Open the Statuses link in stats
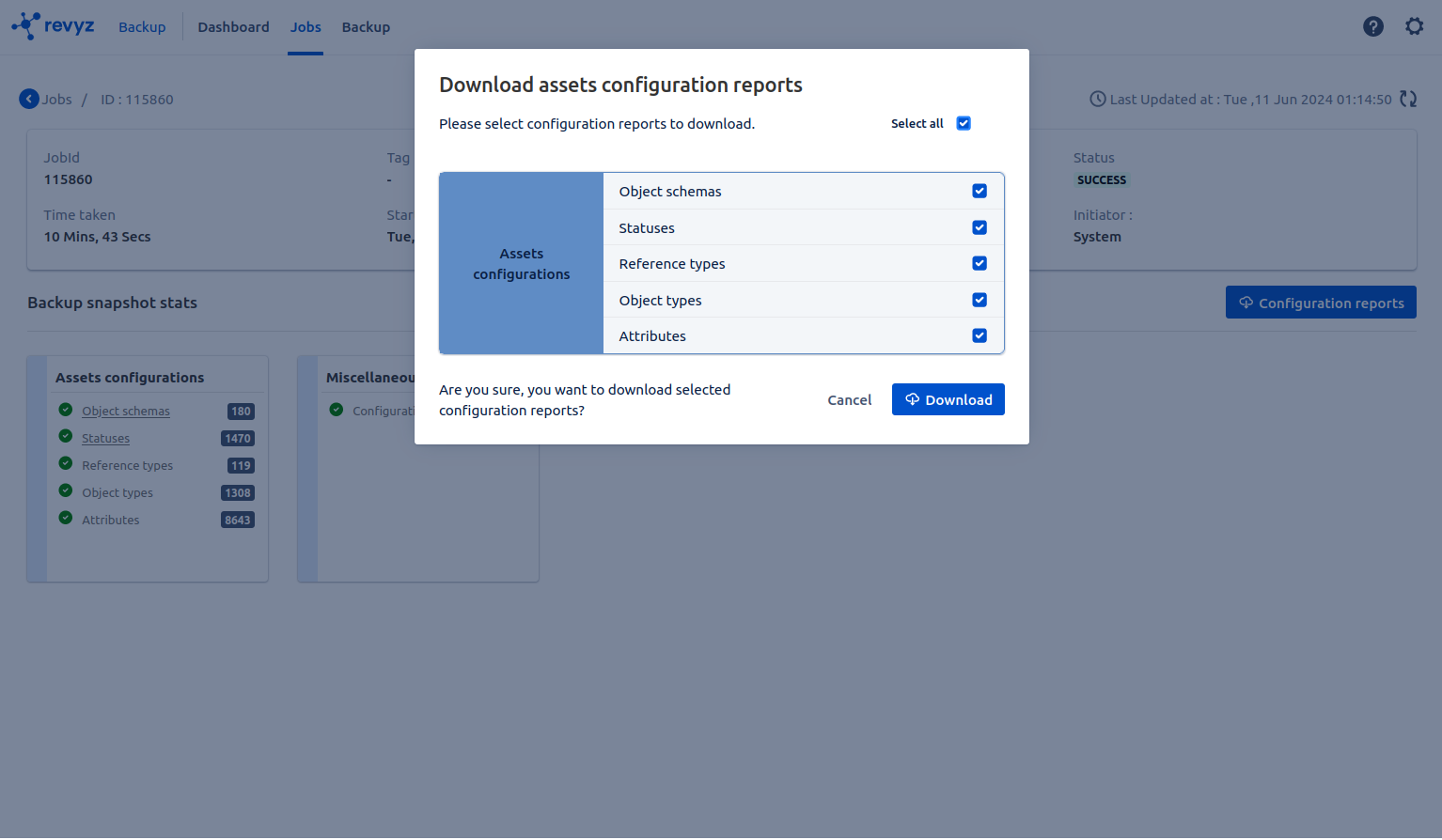This screenshot has height=840, width=1442. pyautogui.click(x=105, y=439)
